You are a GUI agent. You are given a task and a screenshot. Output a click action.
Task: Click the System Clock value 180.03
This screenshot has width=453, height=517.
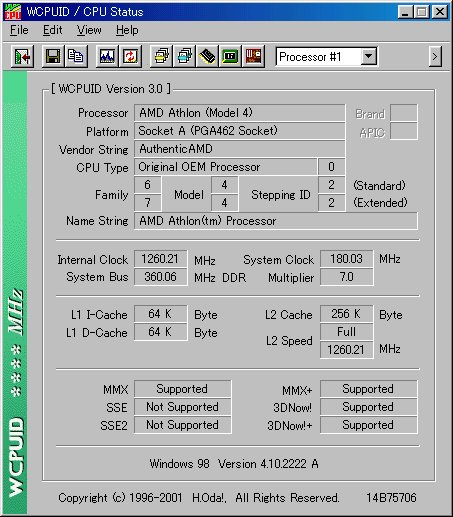point(346,259)
